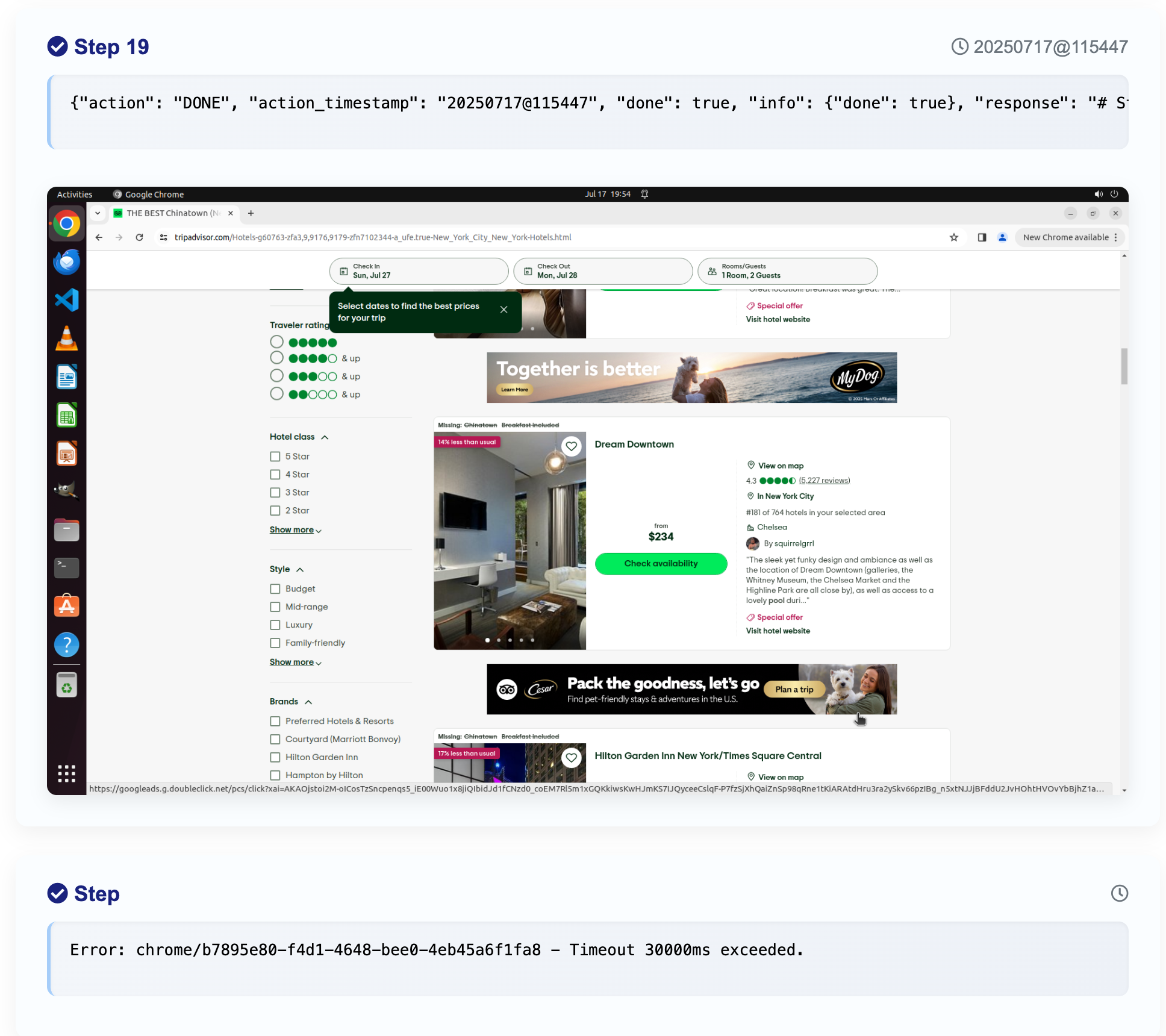Image resolution: width=1166 pixels, height=1036 pixels.
Task: Open LibreOffice Calc from the dock
Action: point(66,414)
